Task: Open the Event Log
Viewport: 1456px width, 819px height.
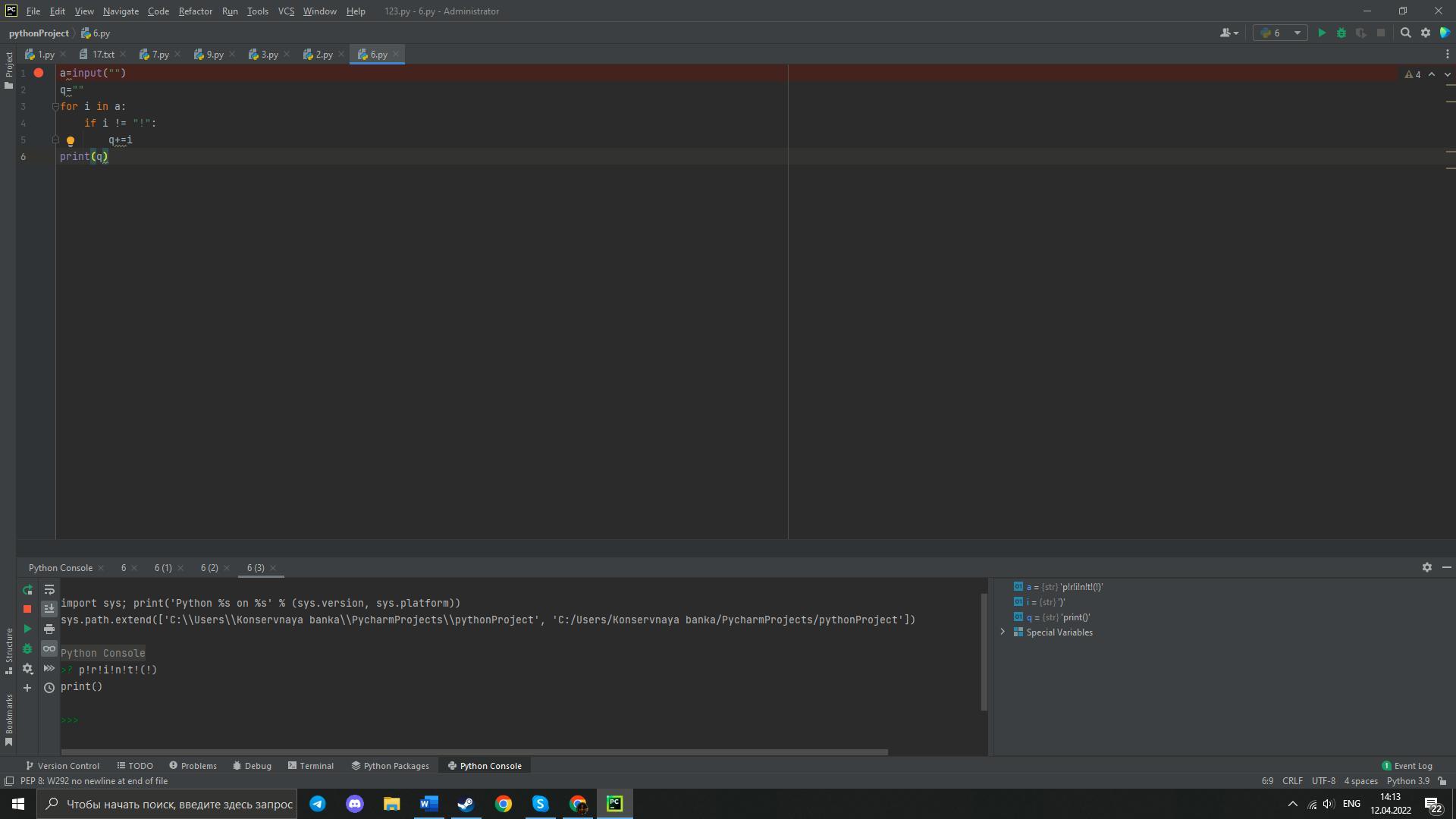Action: (1407, 765)
